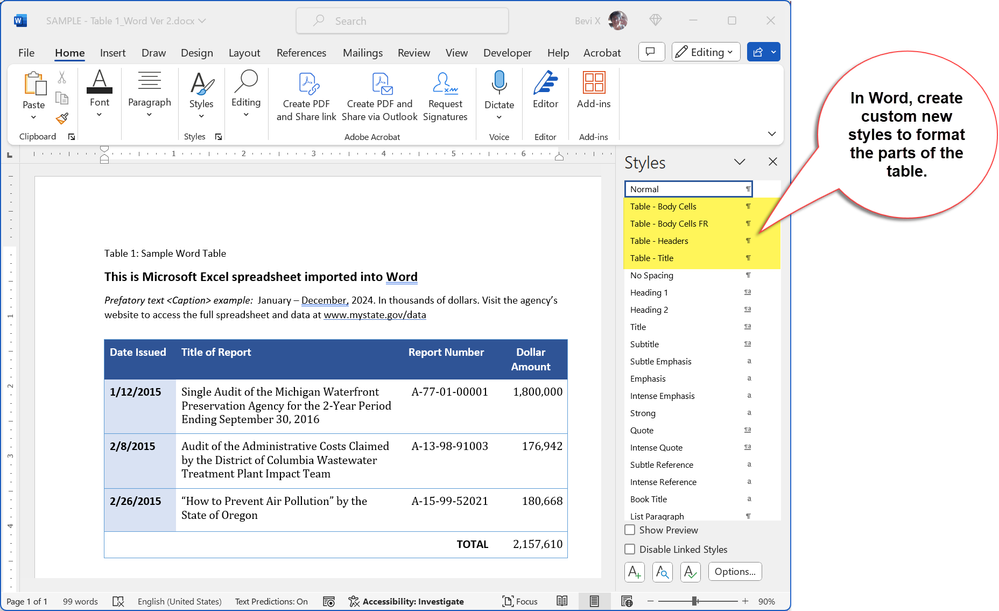
Task: Enable the Show Preview checkbox
Action: coord(630,530)
